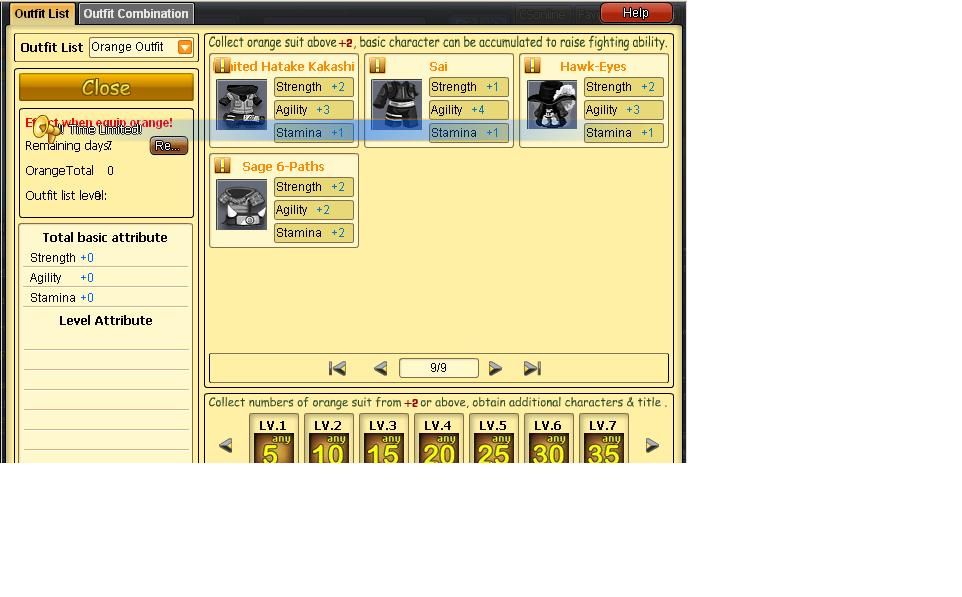Click the Total basic attribute heading
Screen dimensions: 962x597
click(105, 237)
